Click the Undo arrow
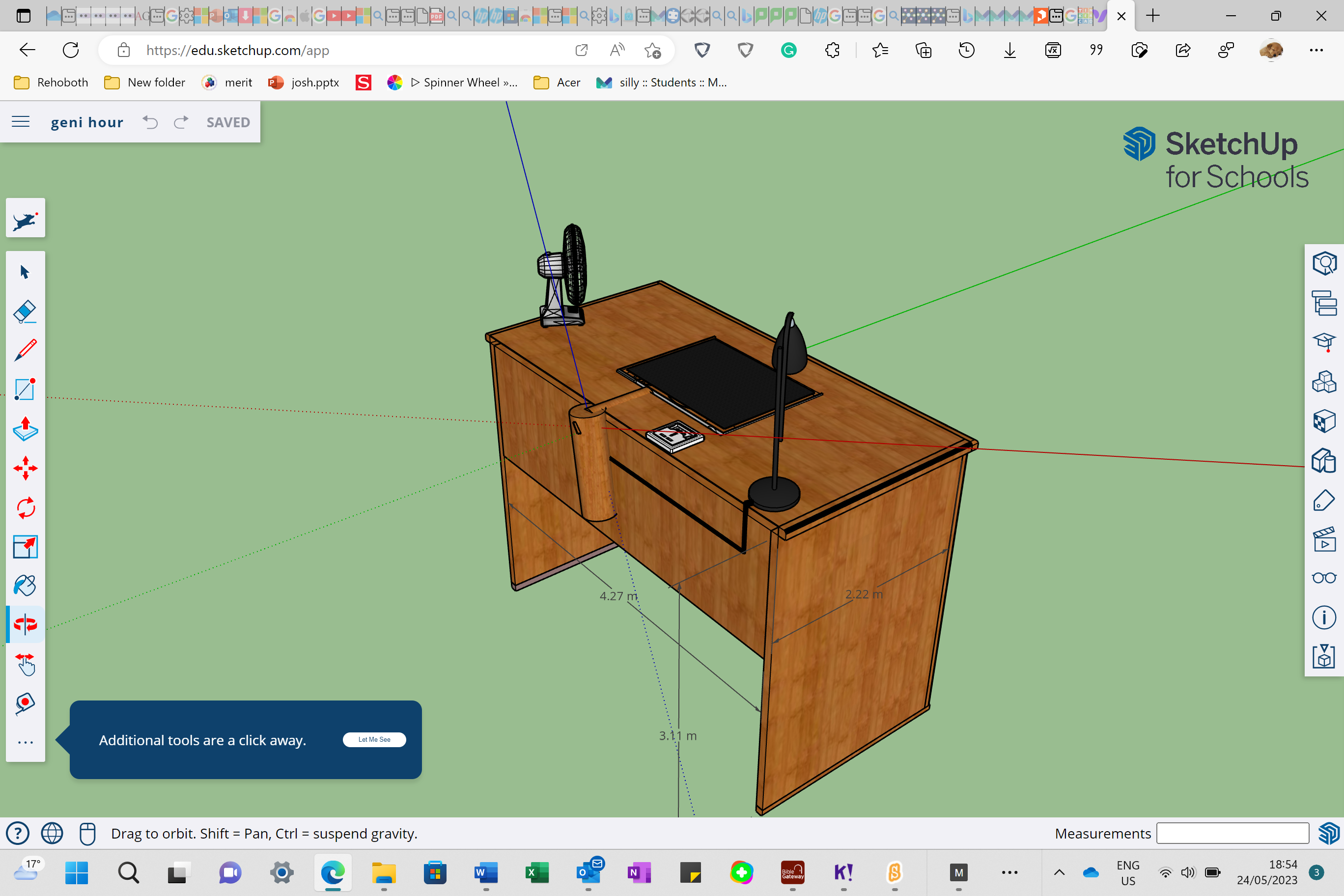 [150, 122]
